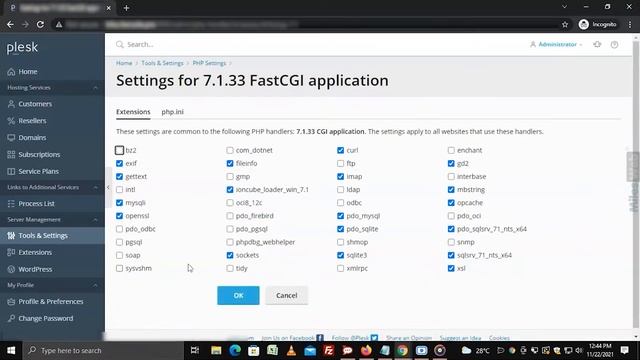Open the Cookies footer link
The image size is (640, 360).
pyautogui.click(x=499, y=338)
